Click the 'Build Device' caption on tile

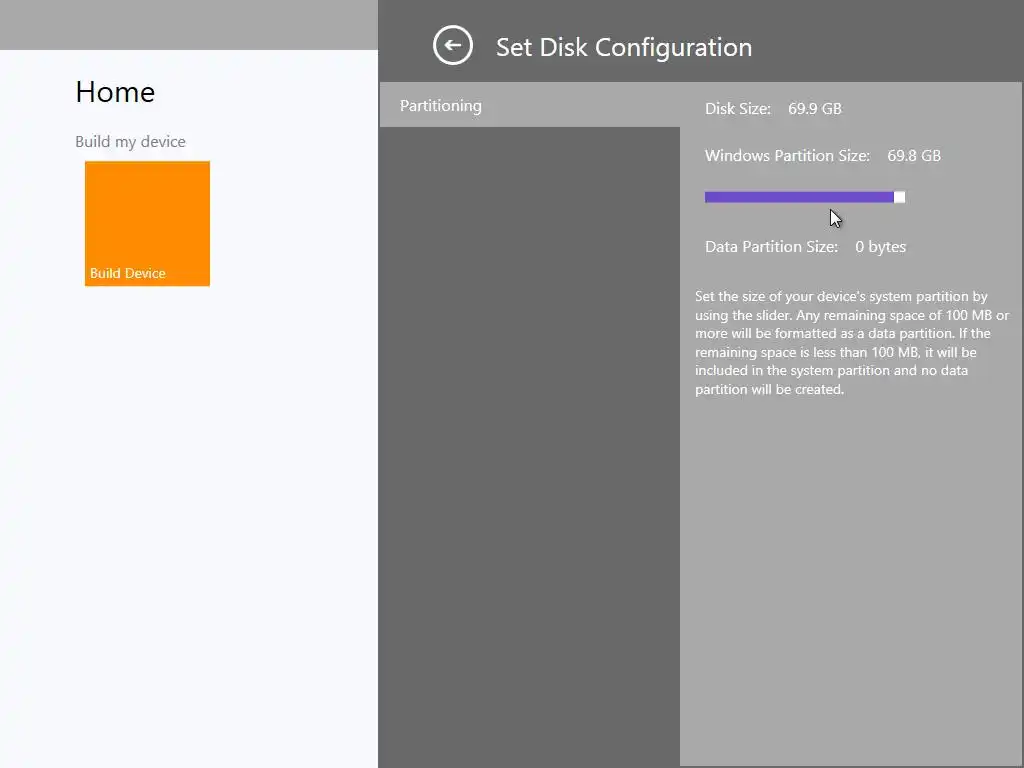128,273
